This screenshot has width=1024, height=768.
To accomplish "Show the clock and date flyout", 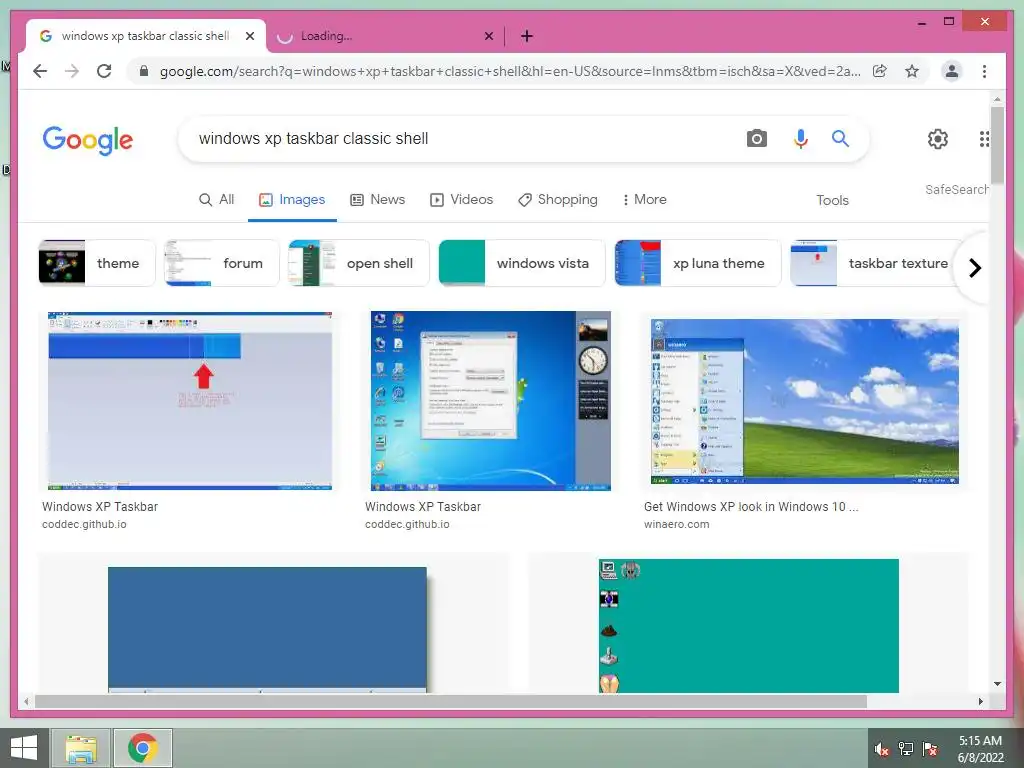I will [980, 749].
